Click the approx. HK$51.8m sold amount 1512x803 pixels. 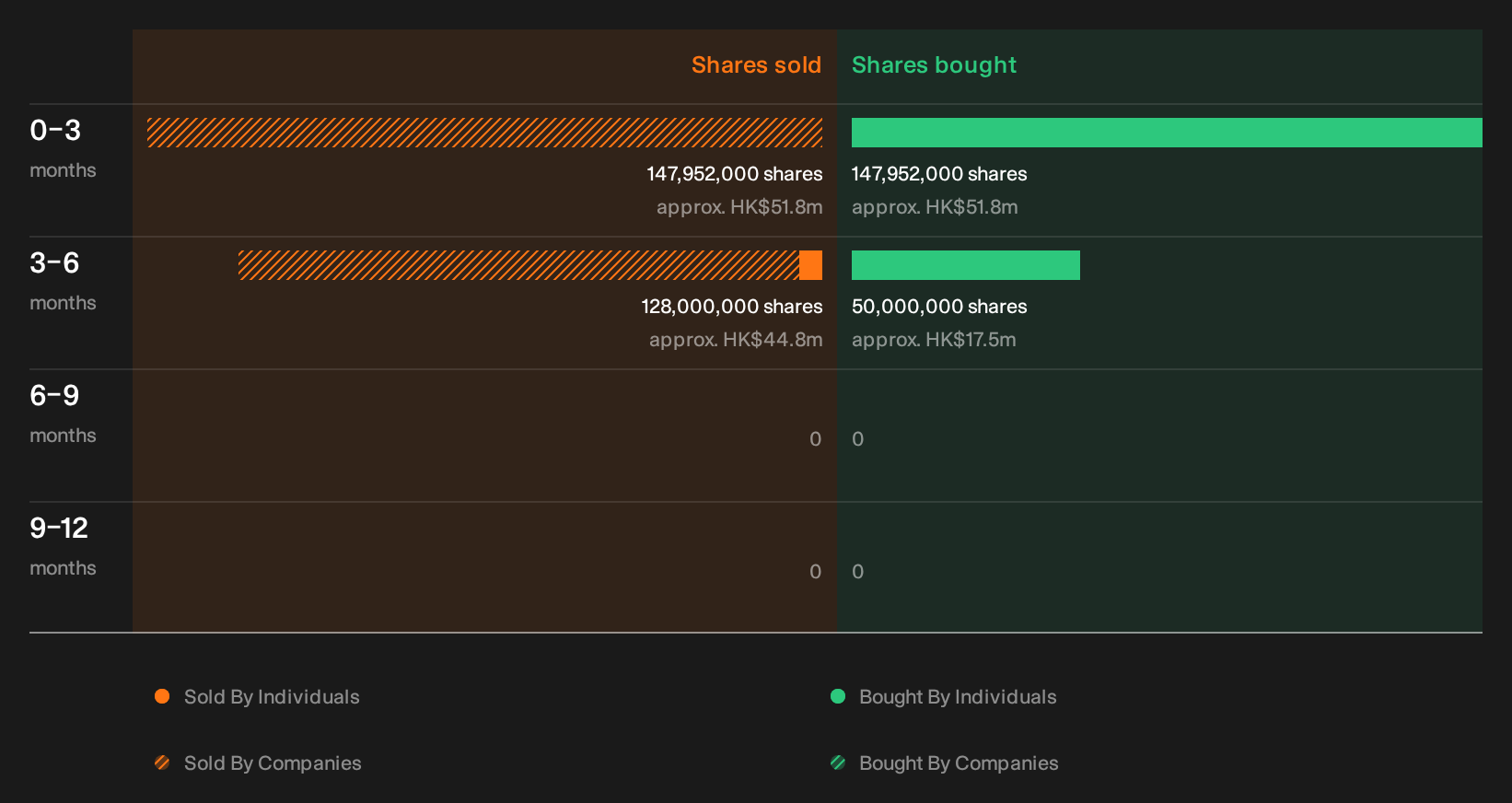tap(739, 207)
